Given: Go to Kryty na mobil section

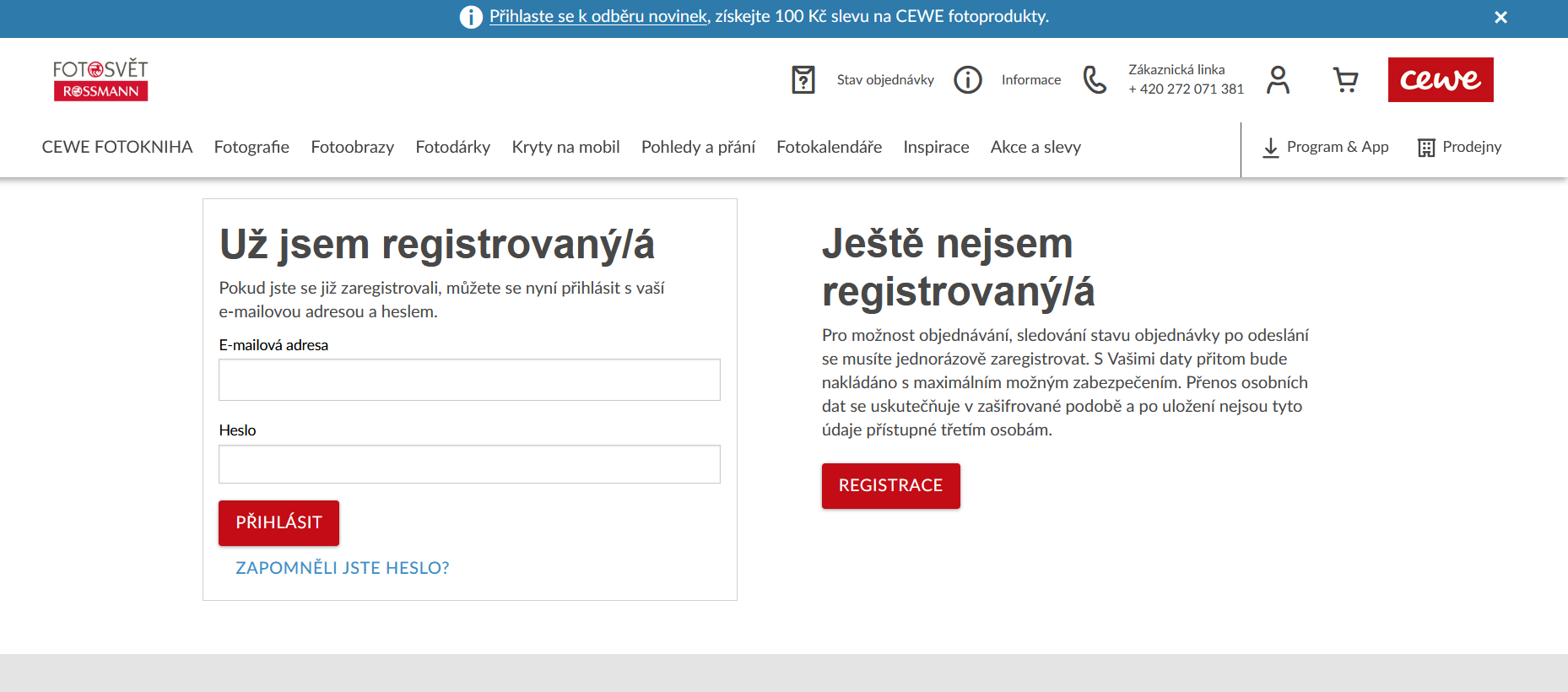Looking at the screenshot, I should 565,147.
